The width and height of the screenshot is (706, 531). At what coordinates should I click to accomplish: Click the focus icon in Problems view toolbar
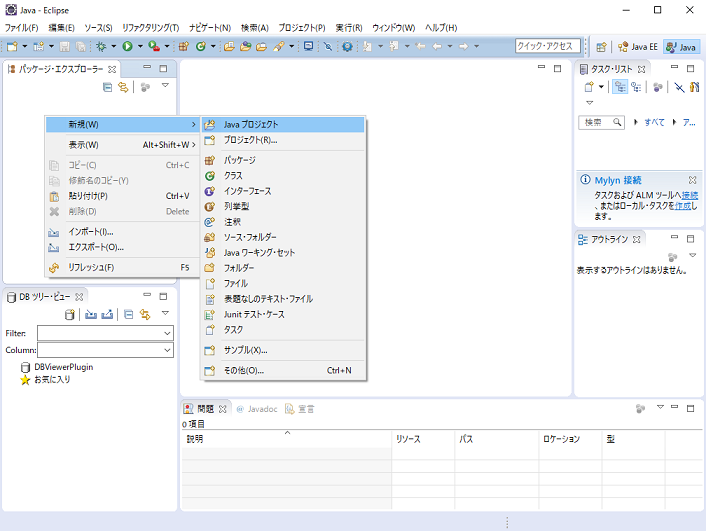click(x=640, y=408)
